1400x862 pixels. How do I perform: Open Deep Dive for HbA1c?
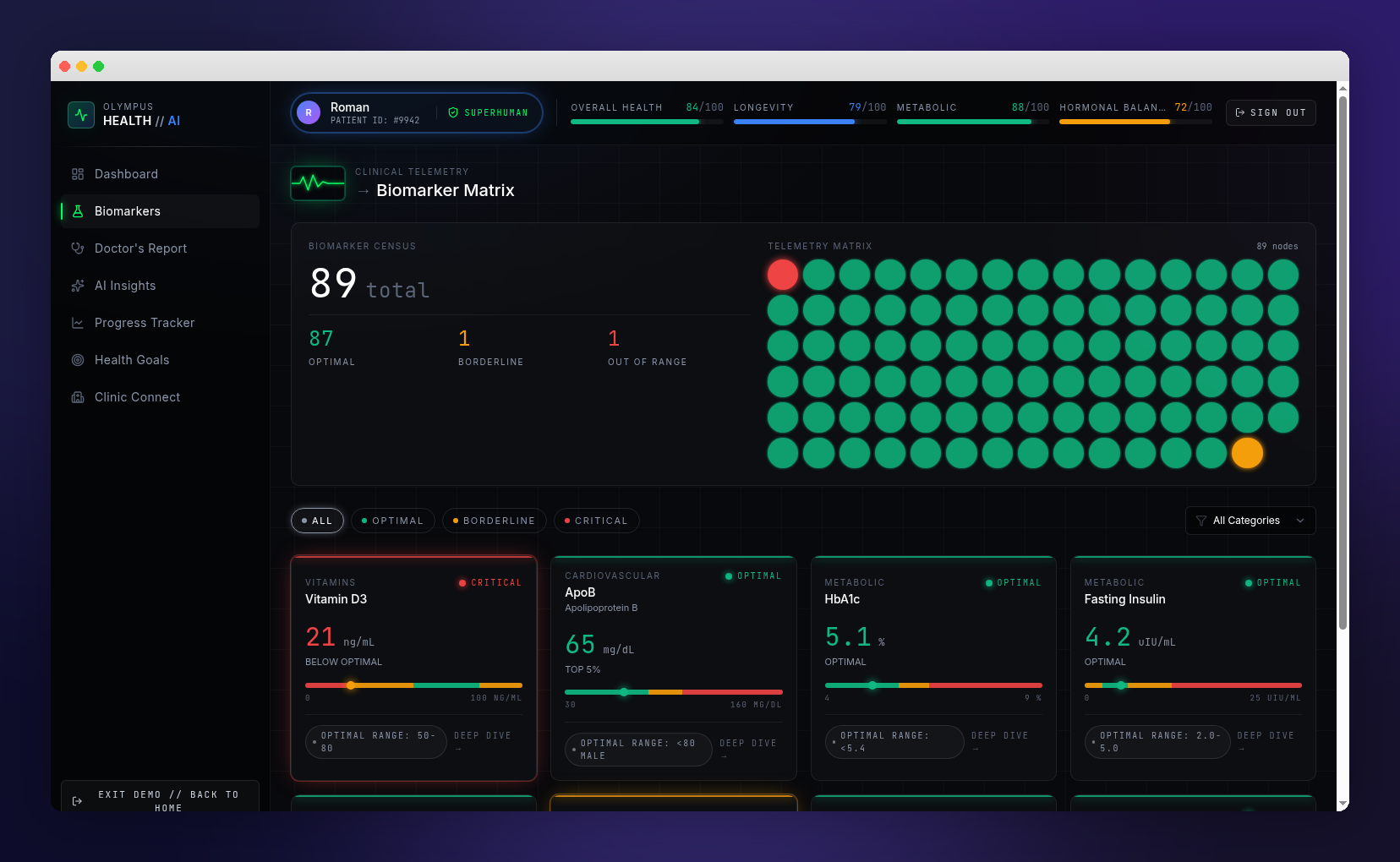[x=1000, y=742]
